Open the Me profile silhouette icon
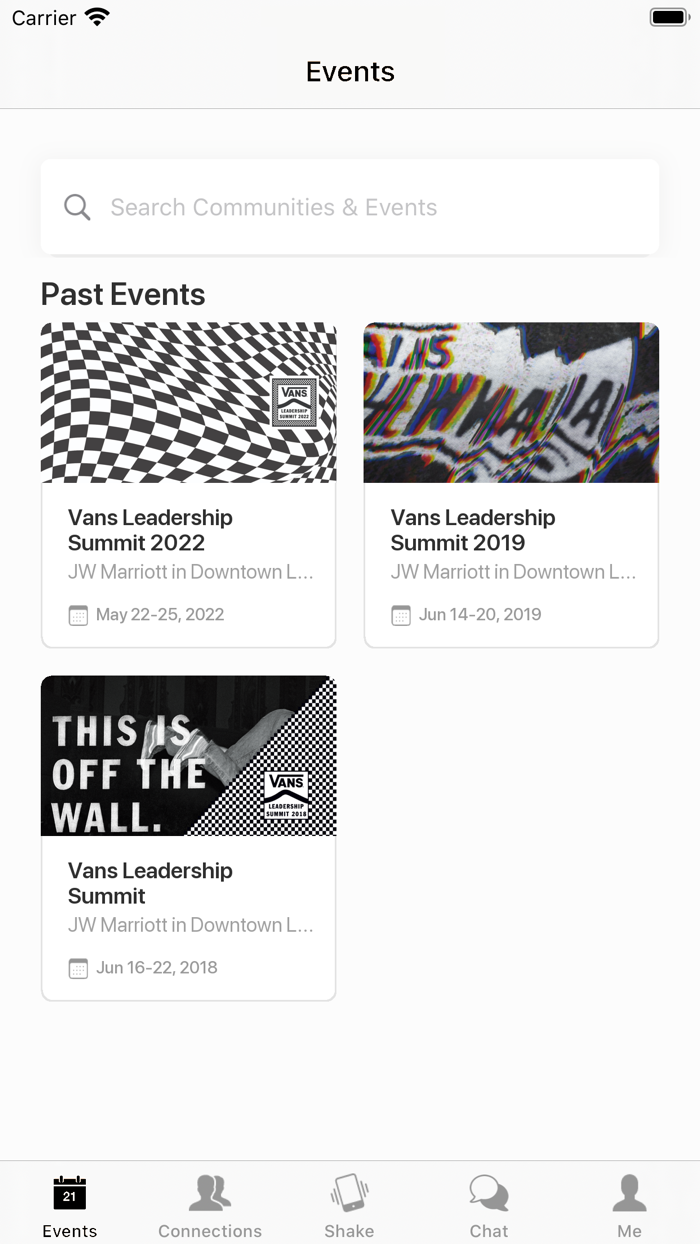 coord(629,1190)
